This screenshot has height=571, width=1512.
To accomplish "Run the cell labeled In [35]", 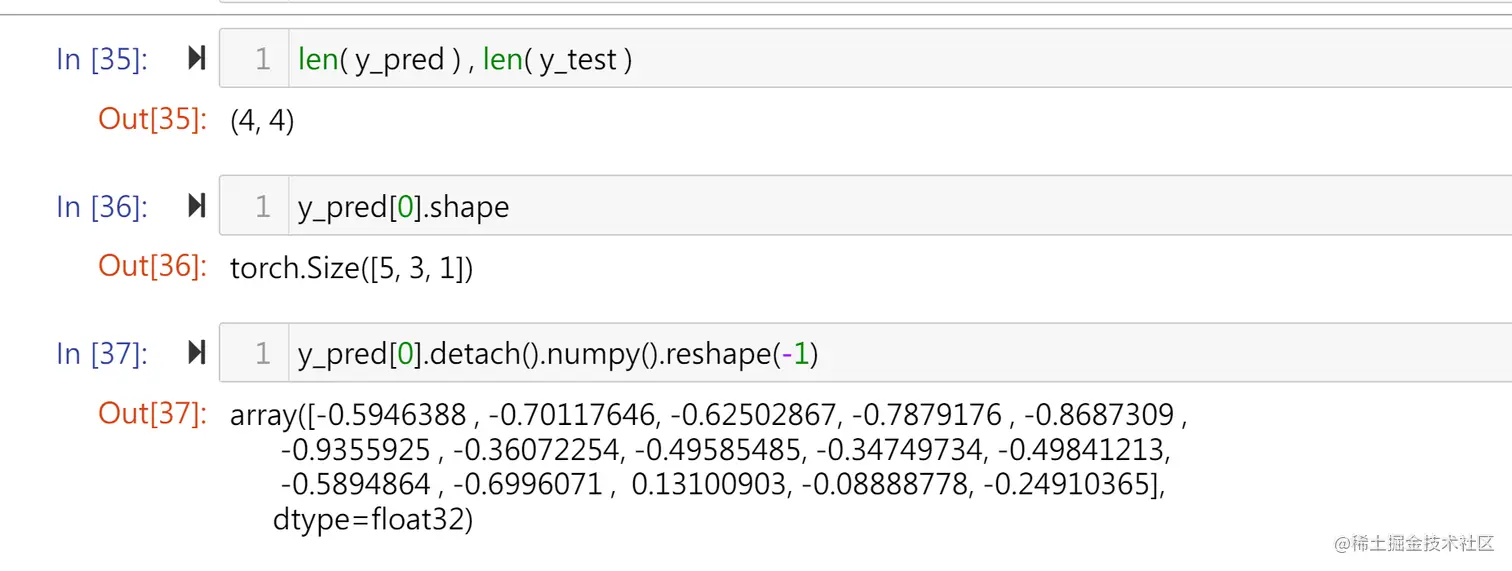I will 196,59.
